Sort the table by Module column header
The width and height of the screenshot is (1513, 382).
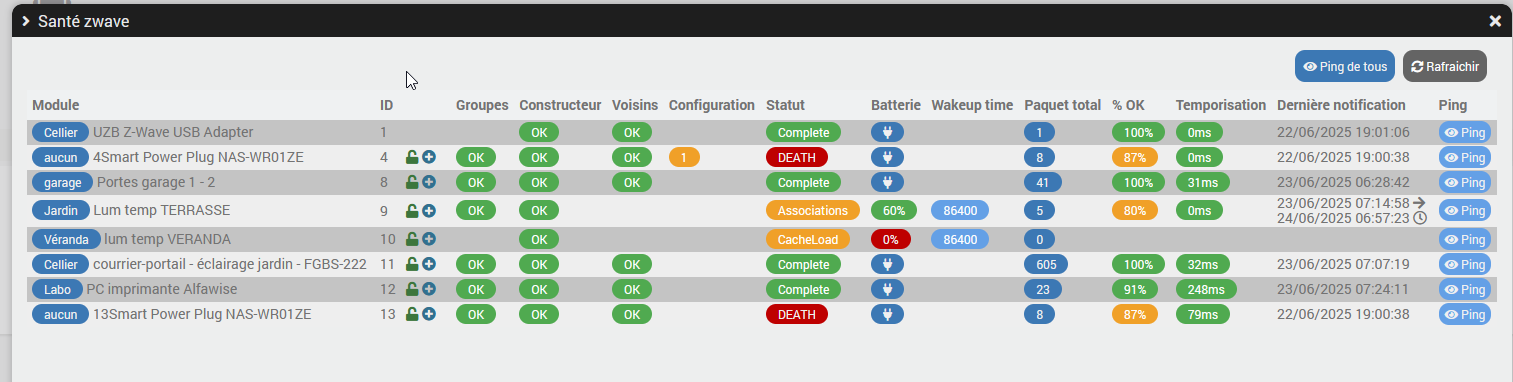(x=55, y=105)
